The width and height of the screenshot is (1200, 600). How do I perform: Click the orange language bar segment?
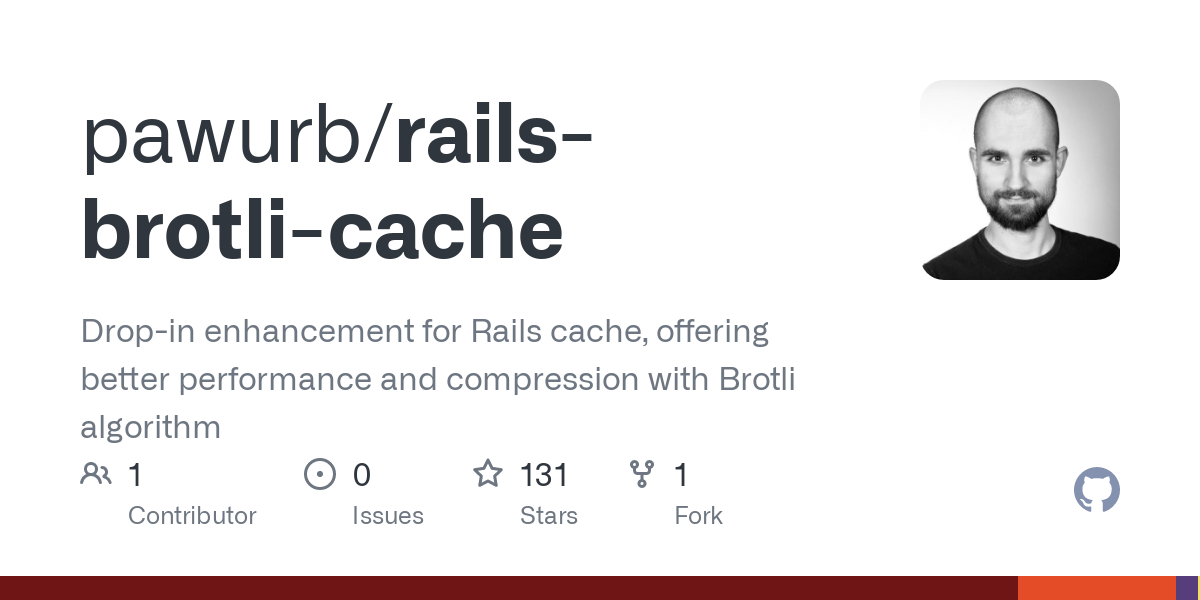pyautogui.click(x=1097, y=588)
